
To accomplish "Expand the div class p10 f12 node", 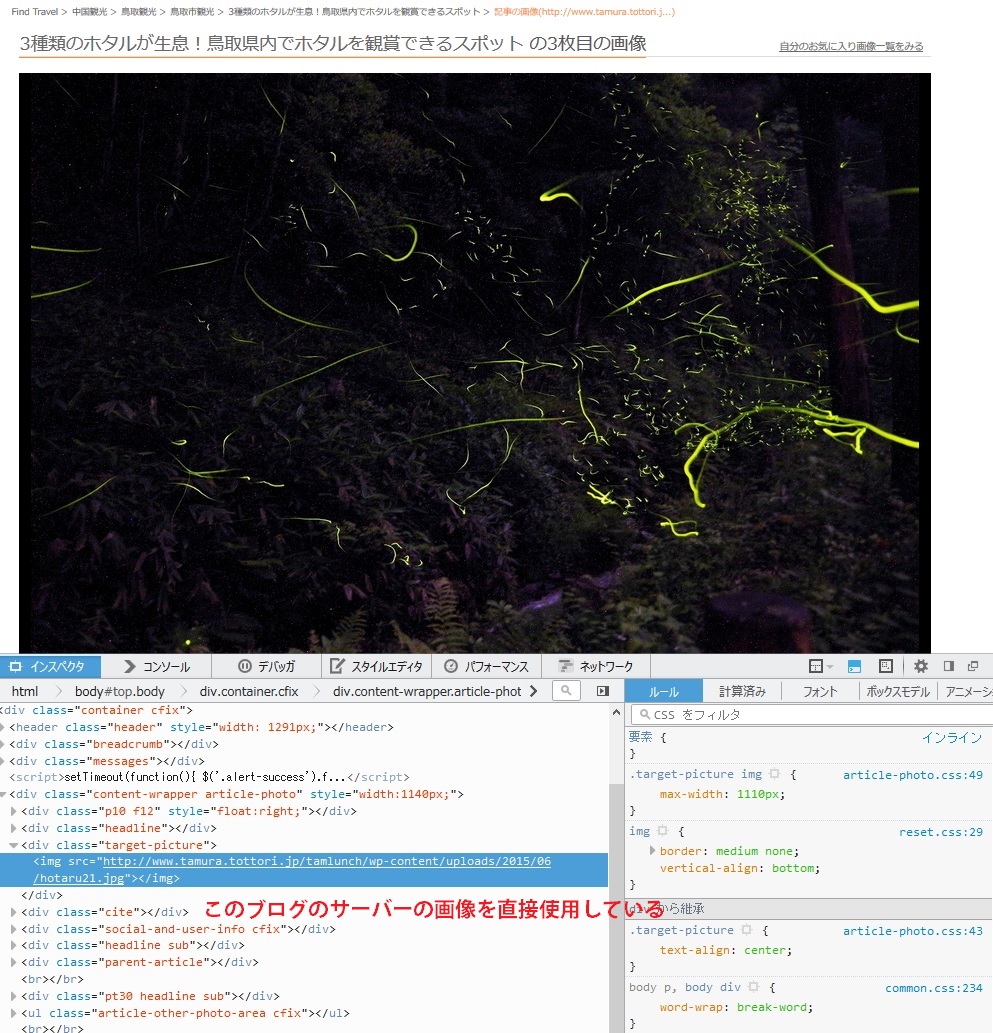I will pyautogui.click(x=14, y=811).
